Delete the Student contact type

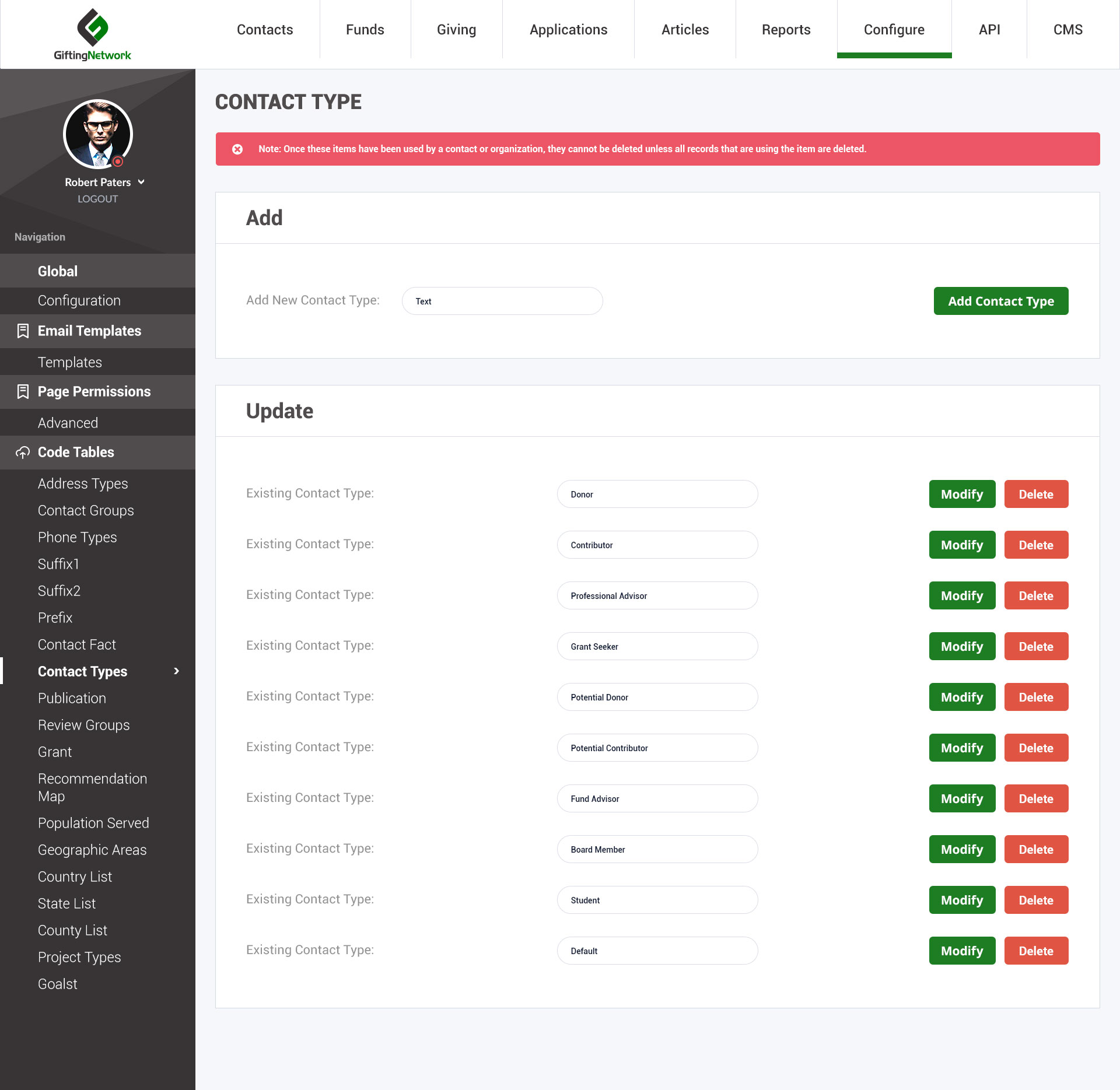1036,900
